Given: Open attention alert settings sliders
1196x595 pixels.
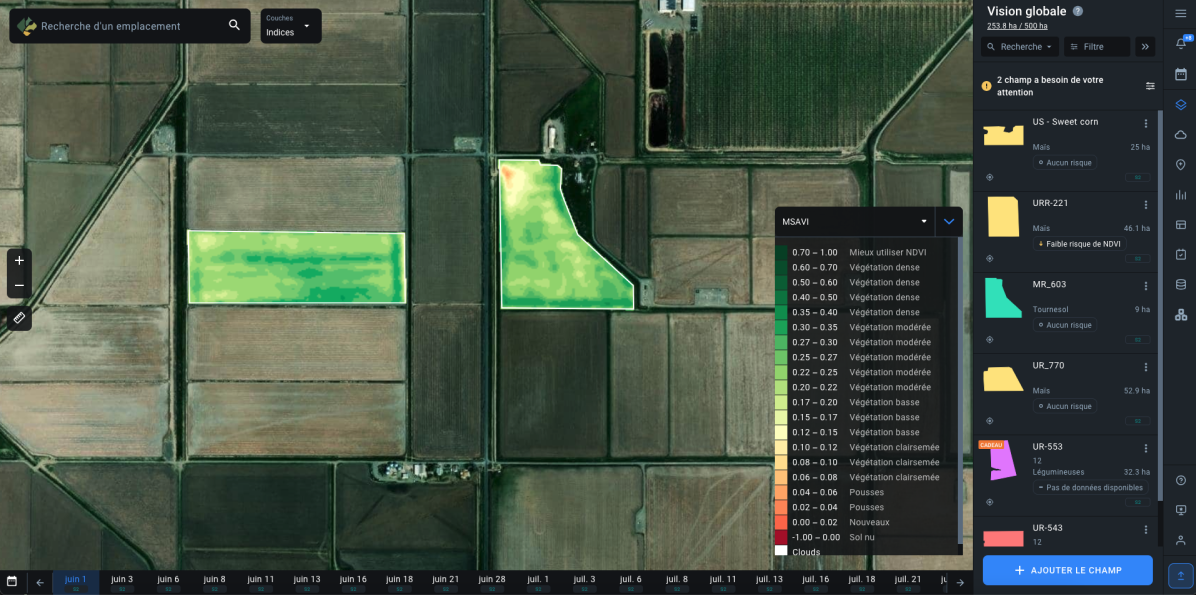Looking at the screenshot, I should pyautogui.click(x=1150, y=85).
